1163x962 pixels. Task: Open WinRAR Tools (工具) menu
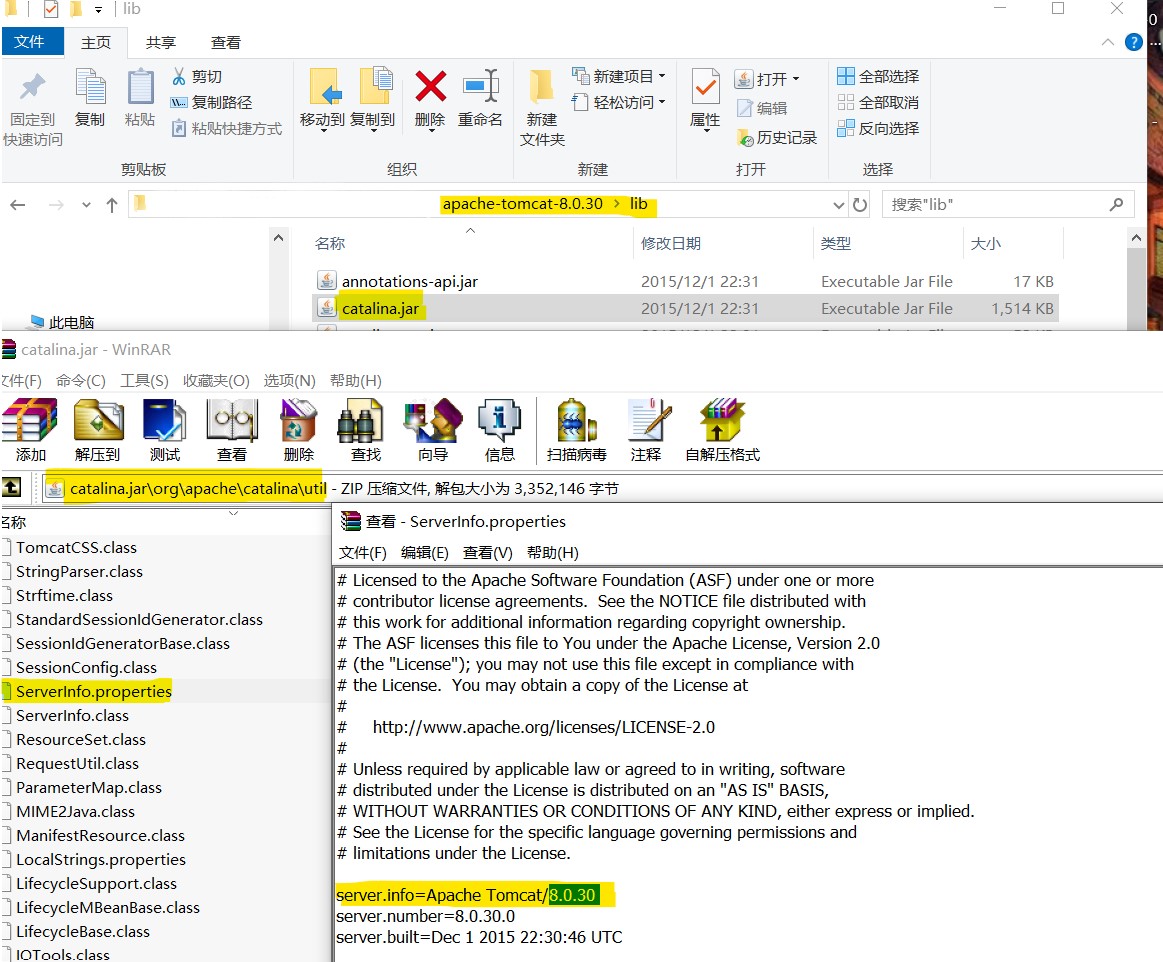(145, 380)
